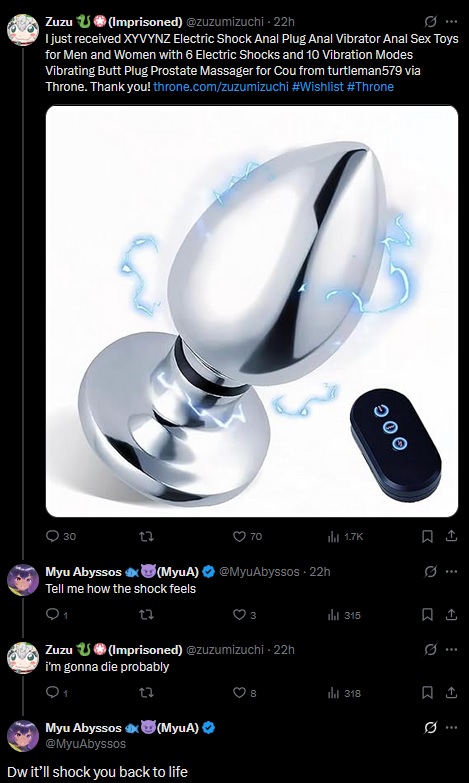The width and height of the screenshot is (469, 783).
Task: Bookmark the "i'm gonna die probably" reply
Action: coord(428,693)
